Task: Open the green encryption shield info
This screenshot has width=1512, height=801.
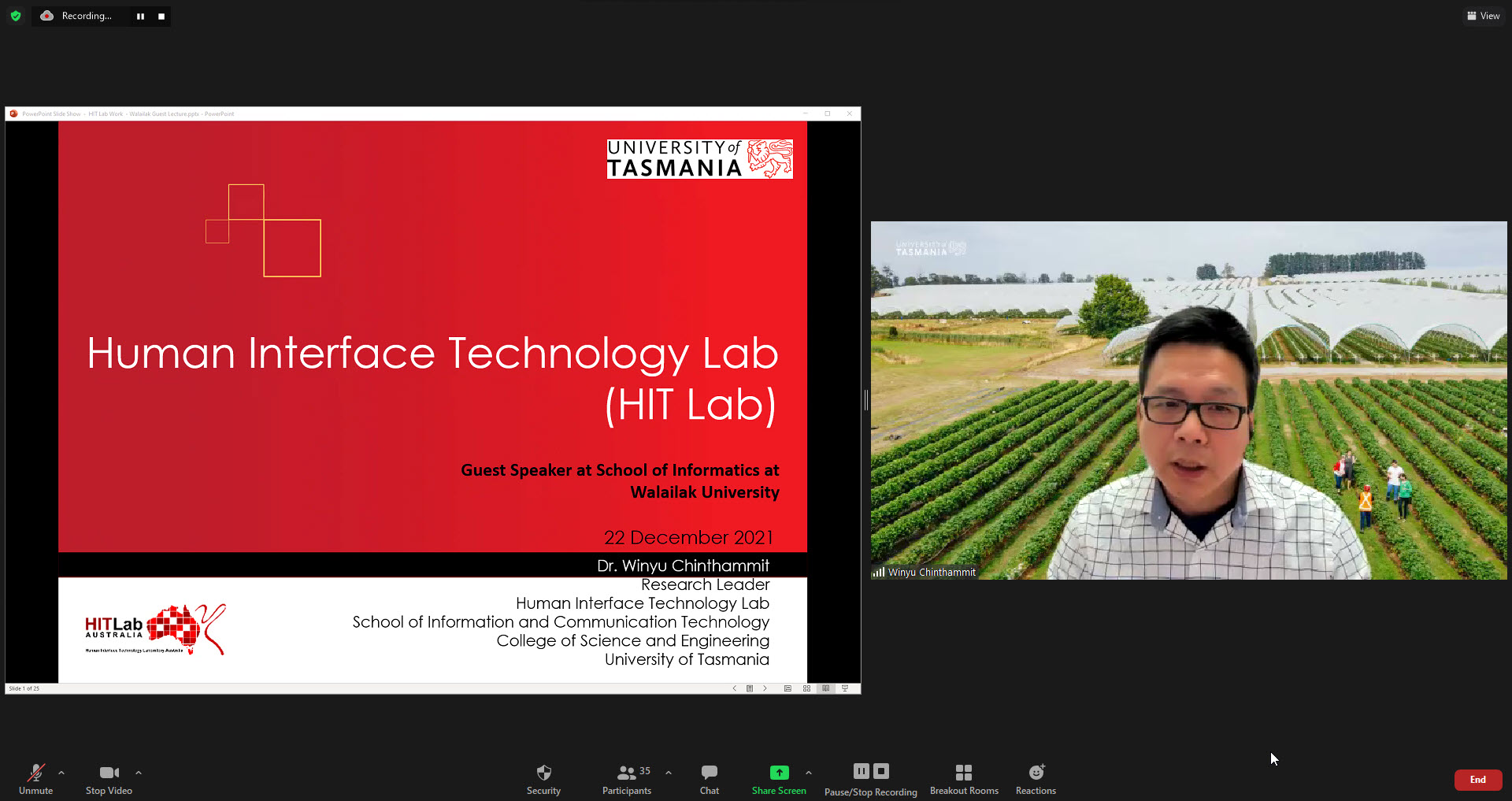Action: coord(16,16)
